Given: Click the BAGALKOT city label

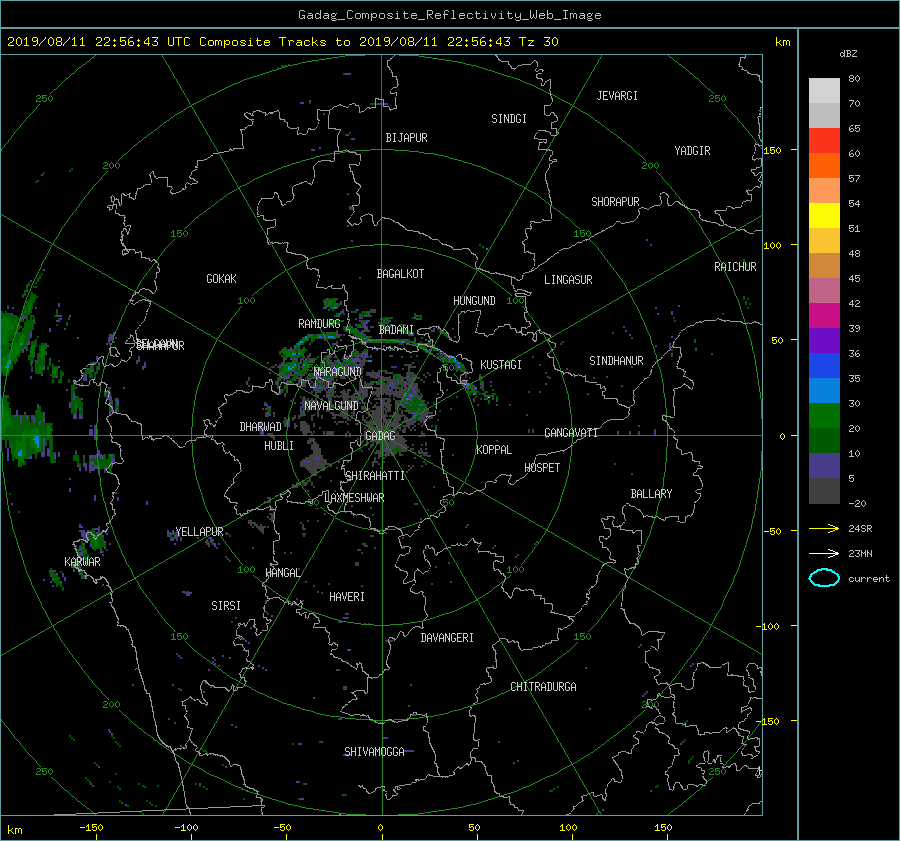Looking at the screenshot, I should coord(400,274).
